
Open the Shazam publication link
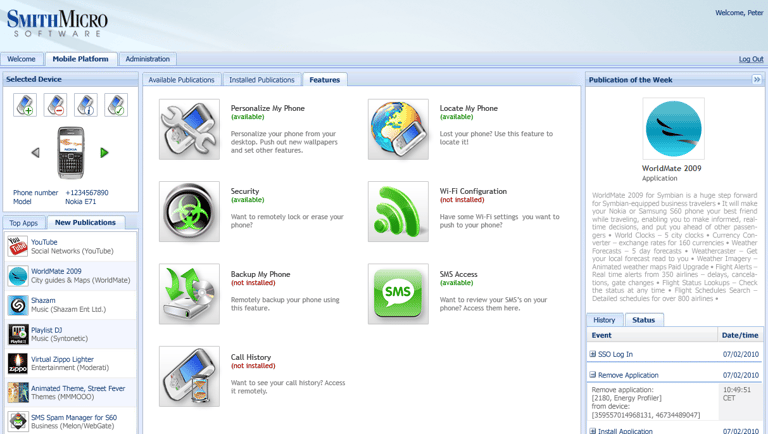43,300
